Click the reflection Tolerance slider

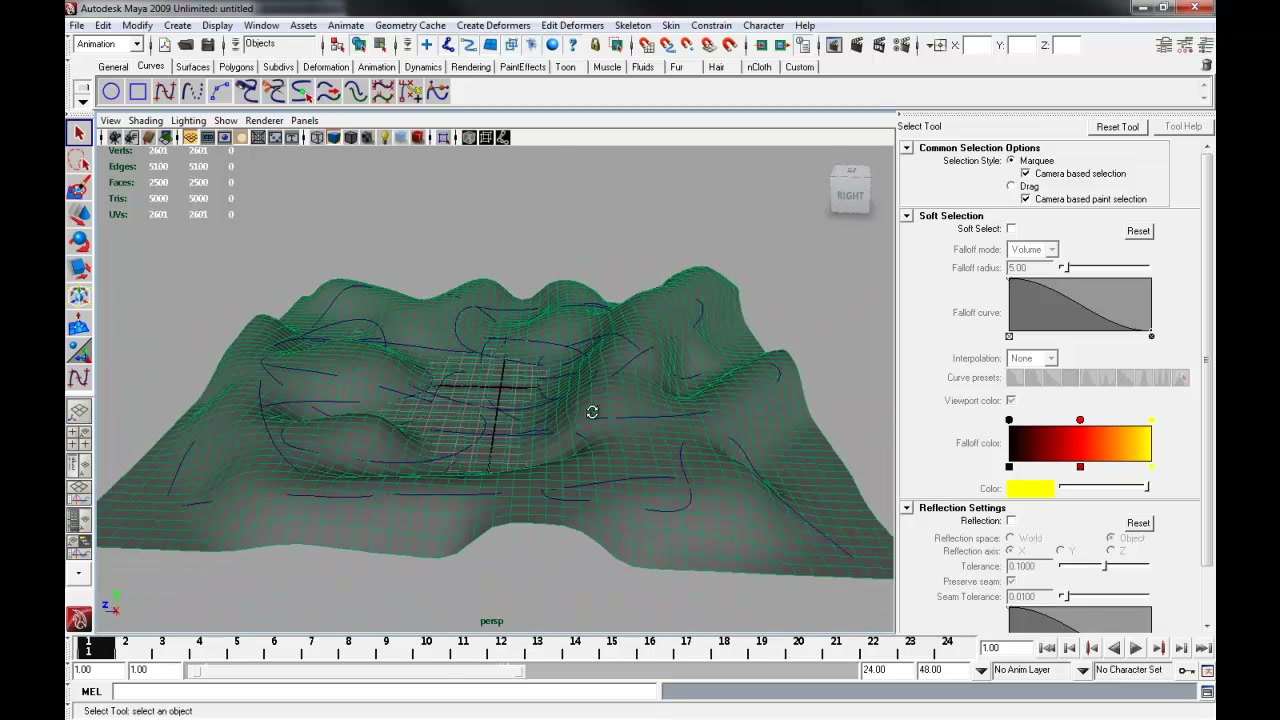click(x=1104, y=566)
